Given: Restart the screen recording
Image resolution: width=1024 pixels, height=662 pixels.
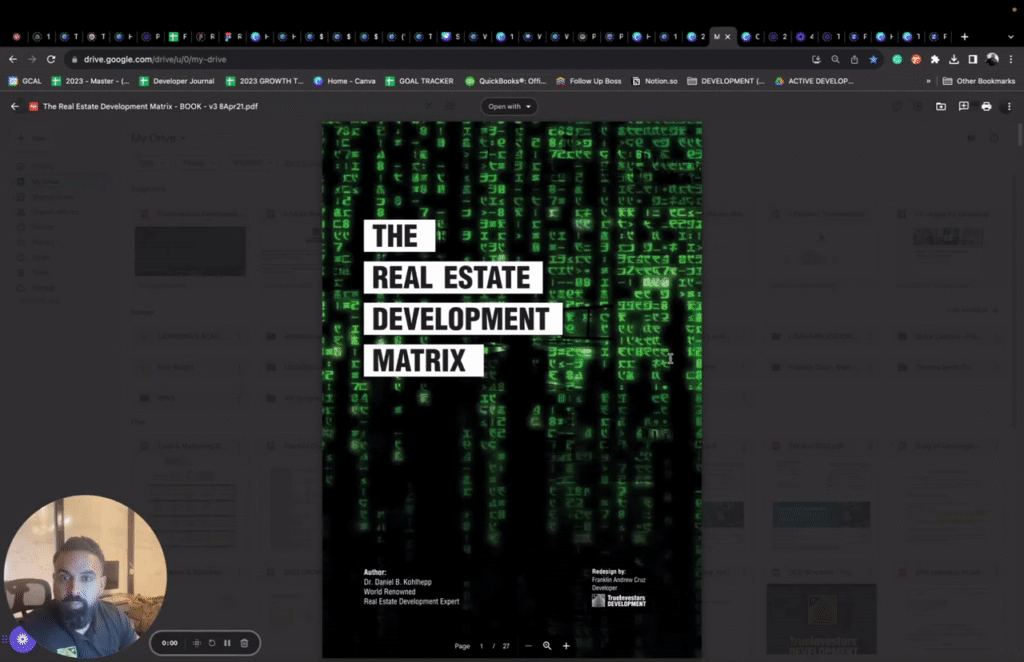Looking at the screenshot, I should click(212, 643).
